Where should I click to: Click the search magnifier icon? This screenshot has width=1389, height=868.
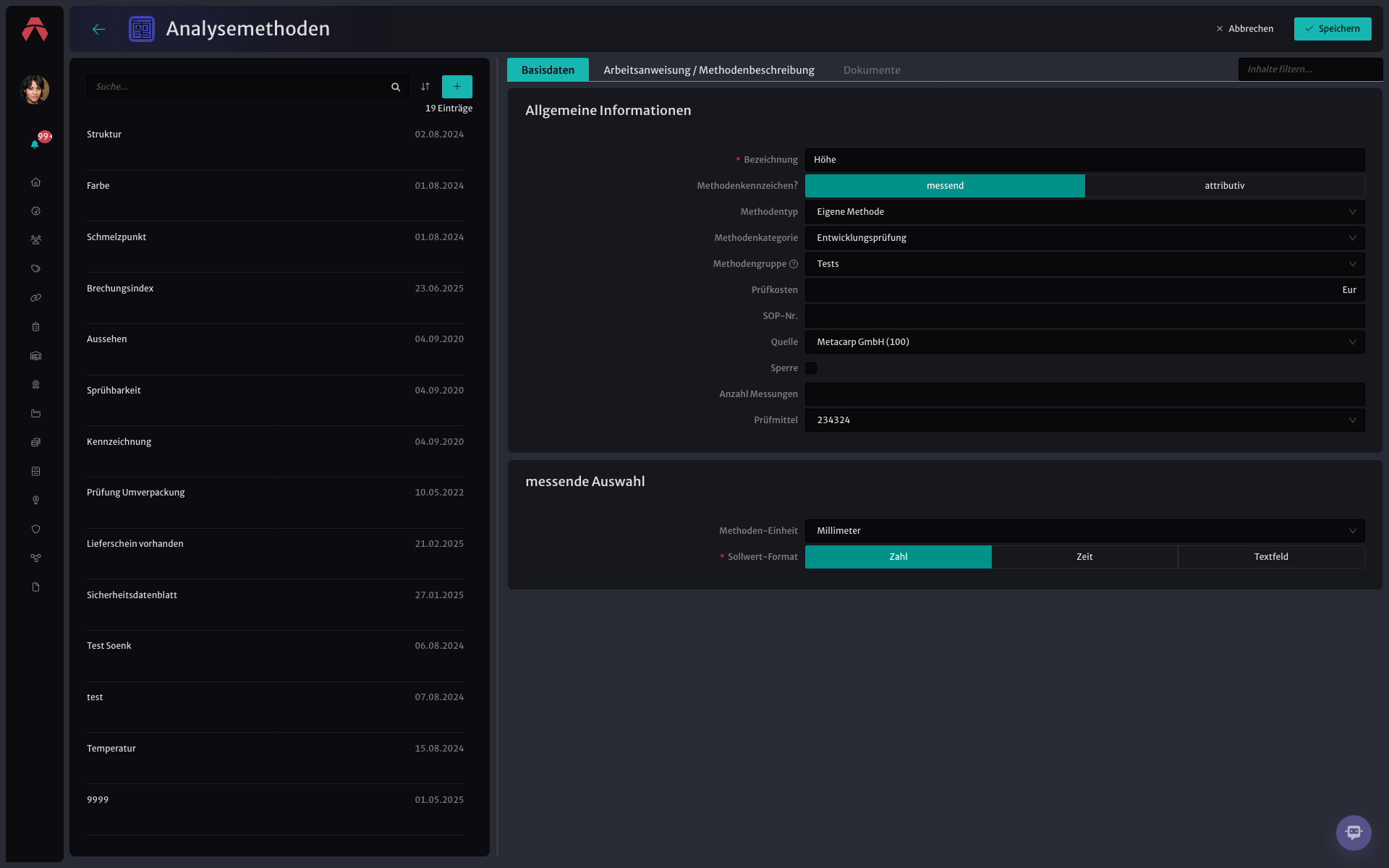[396, 87]
